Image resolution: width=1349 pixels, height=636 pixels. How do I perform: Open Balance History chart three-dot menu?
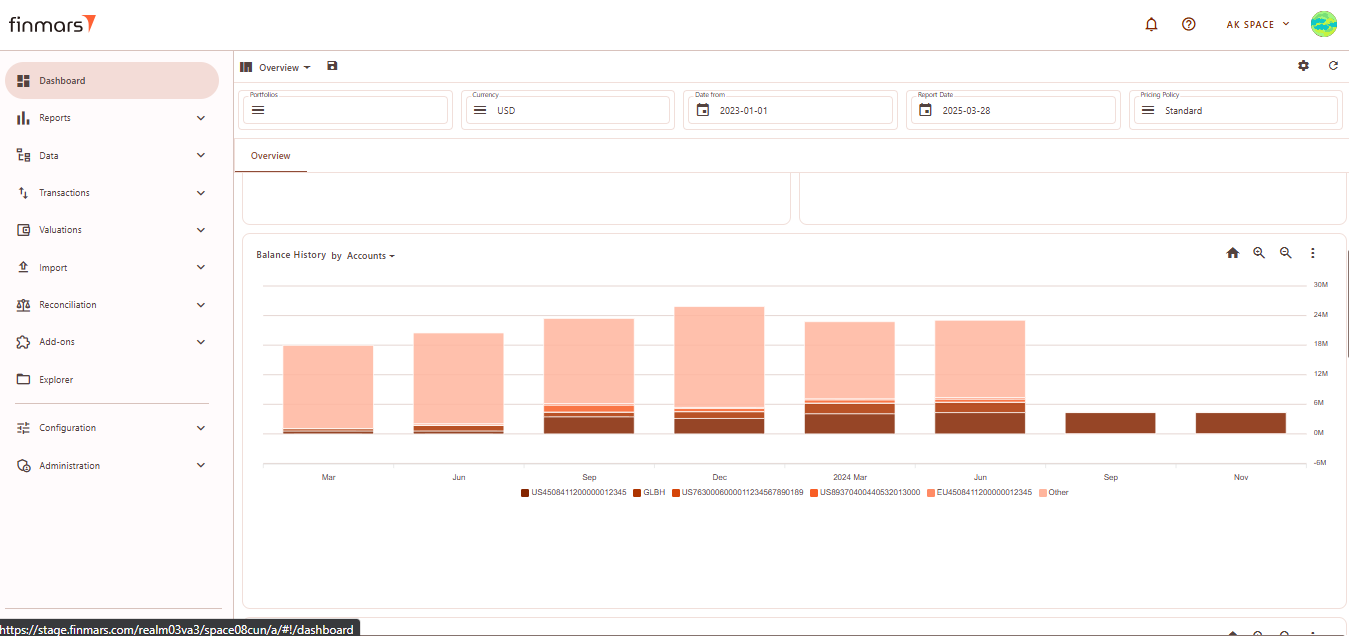coord(1313,254)
